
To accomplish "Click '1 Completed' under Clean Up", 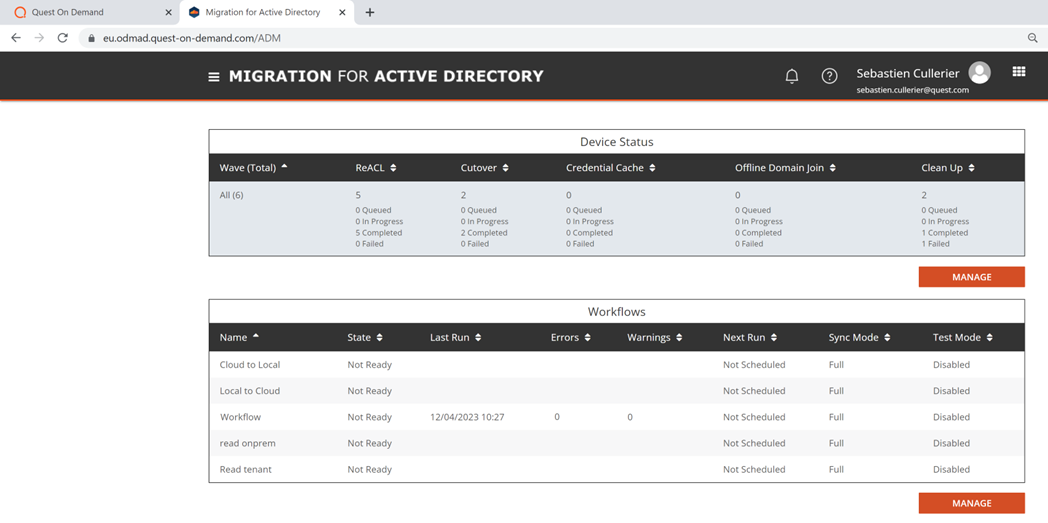I will [944, 232].
